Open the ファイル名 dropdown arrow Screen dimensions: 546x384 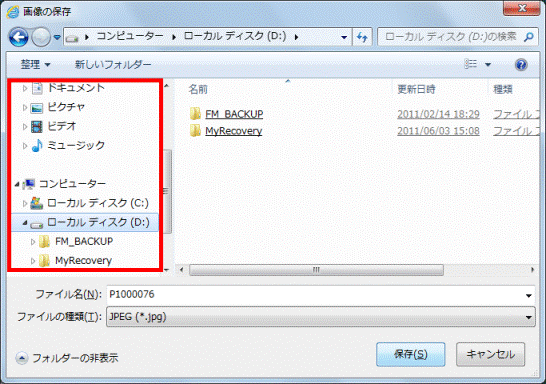pos(529,296)
